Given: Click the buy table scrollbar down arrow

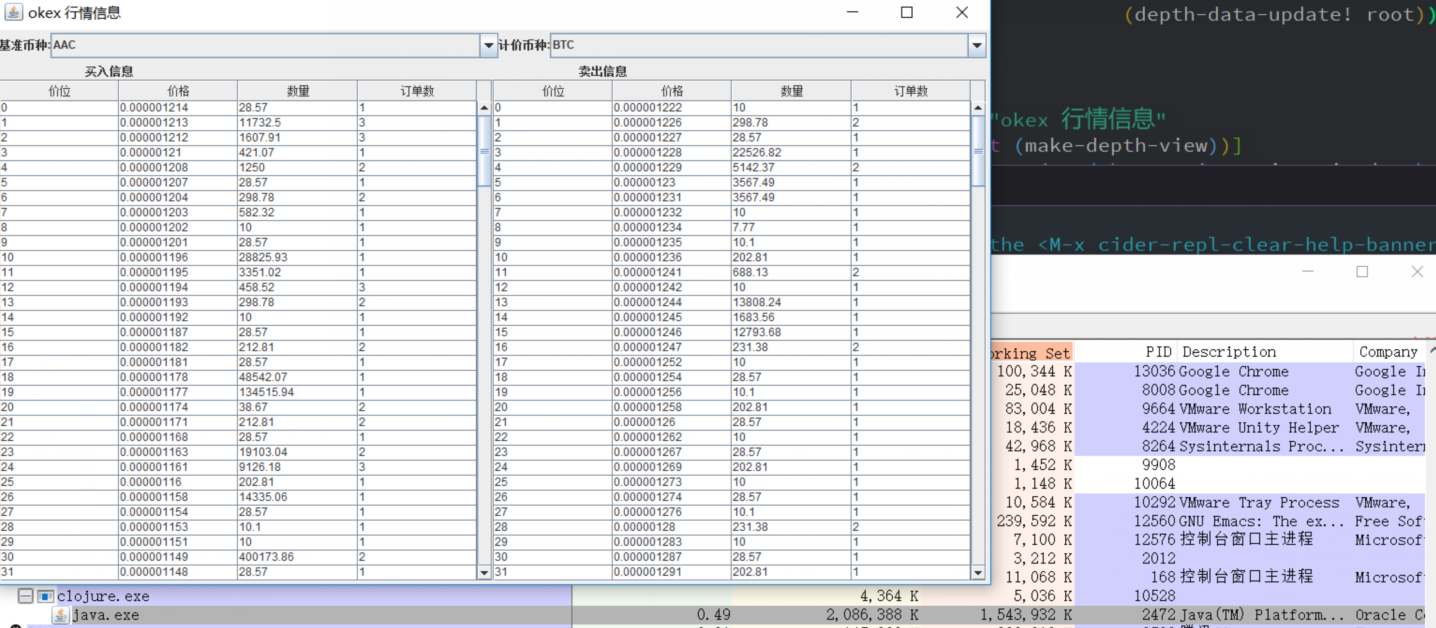Looking at the screenshot, I should 485,573.
